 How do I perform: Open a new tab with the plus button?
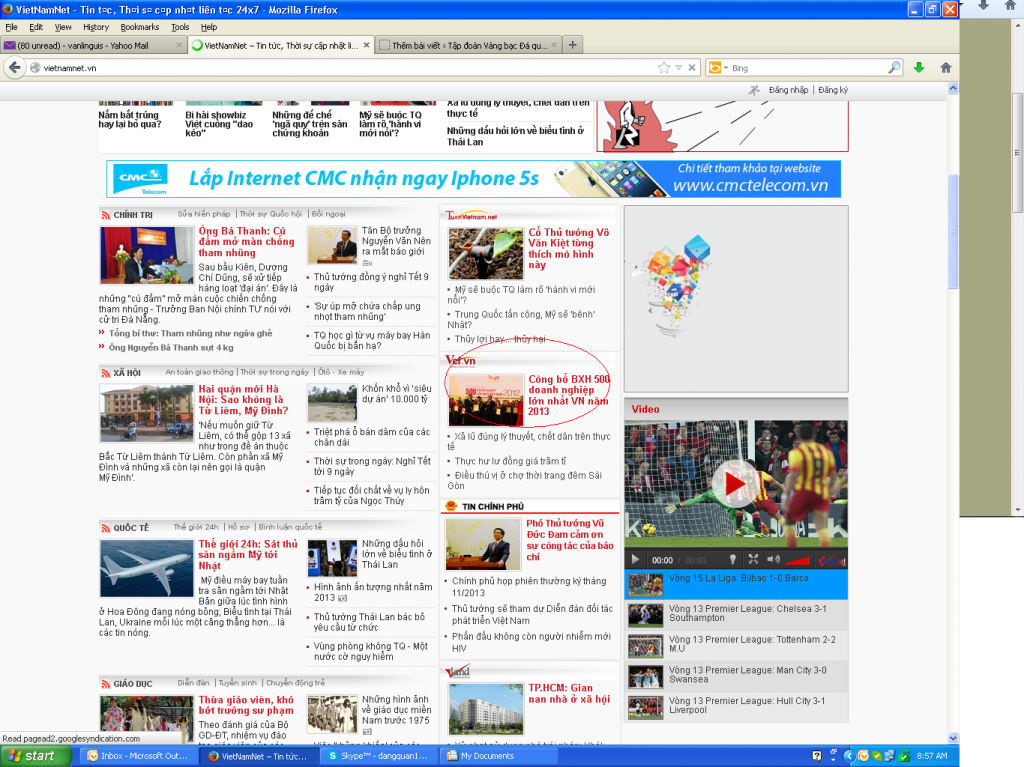[573, 45]
